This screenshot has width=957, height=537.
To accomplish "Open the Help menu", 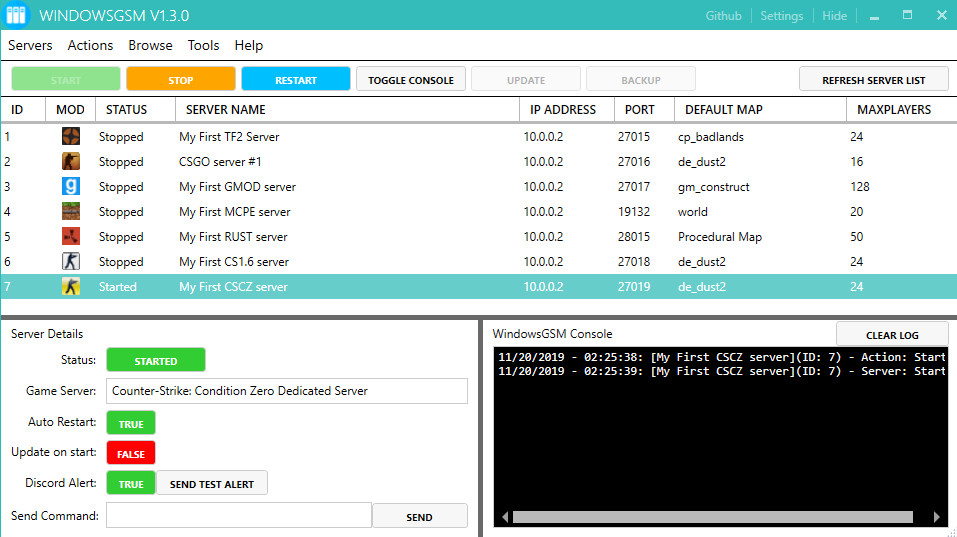I will point(248,45).
